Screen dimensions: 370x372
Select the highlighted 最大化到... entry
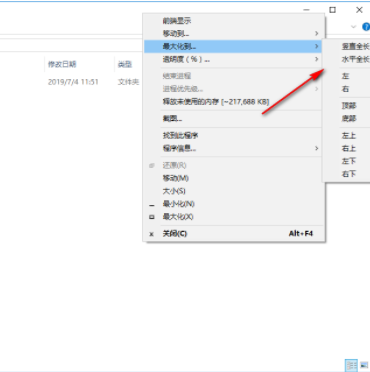click(x=233, y=46)
